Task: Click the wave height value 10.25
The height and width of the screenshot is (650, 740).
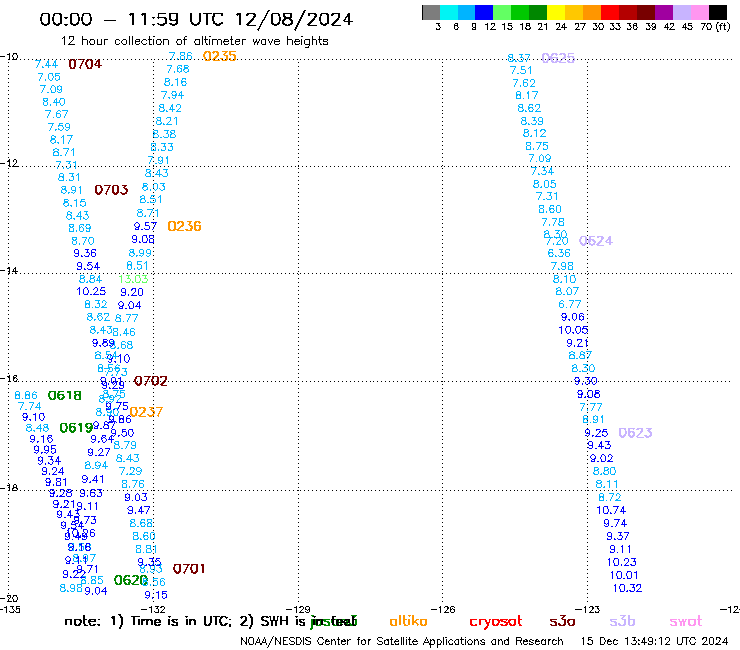Action: tap(91, 291)
